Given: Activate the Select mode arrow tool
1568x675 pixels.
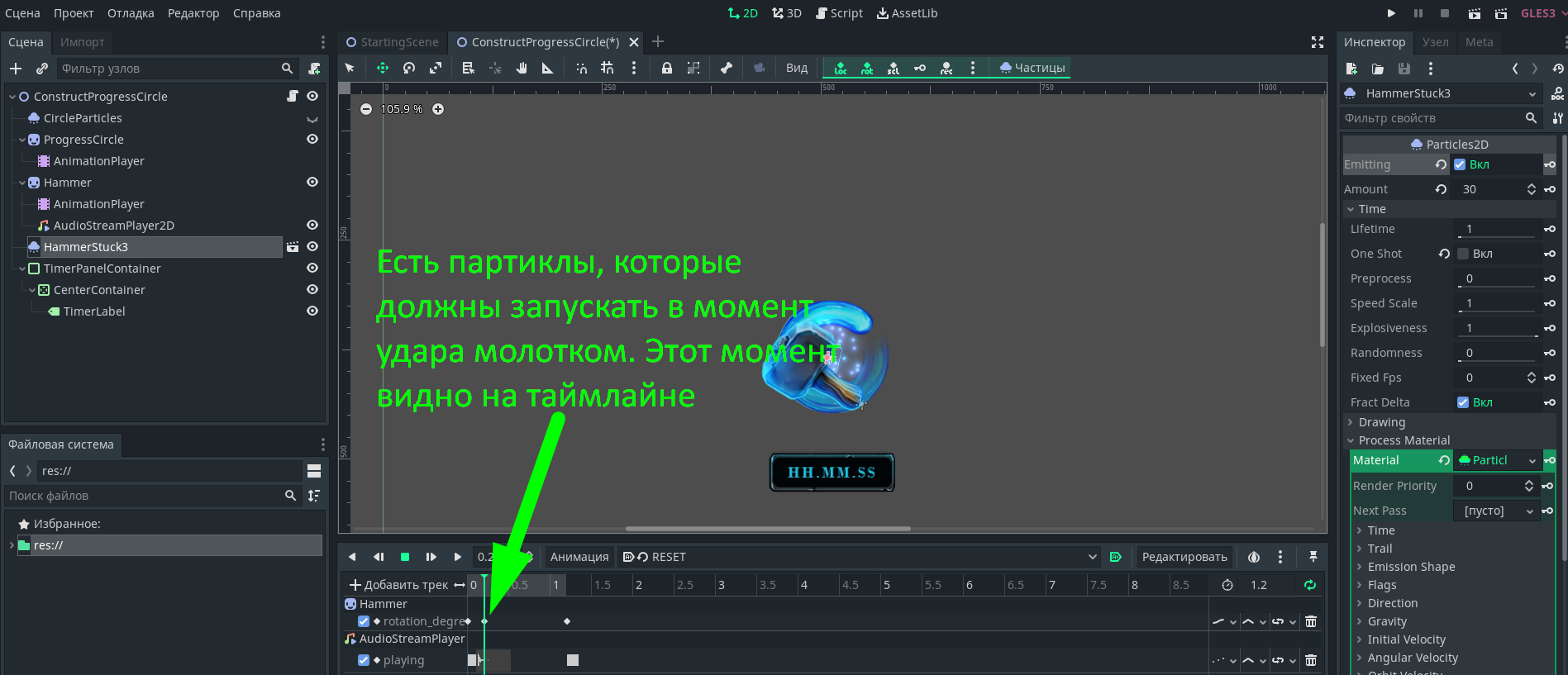Looking at the screenshot, I should pos(350,68).
